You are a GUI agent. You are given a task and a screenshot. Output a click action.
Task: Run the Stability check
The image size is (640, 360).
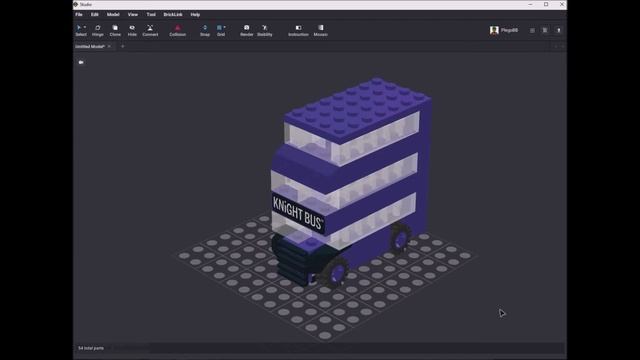click(264, 30)
